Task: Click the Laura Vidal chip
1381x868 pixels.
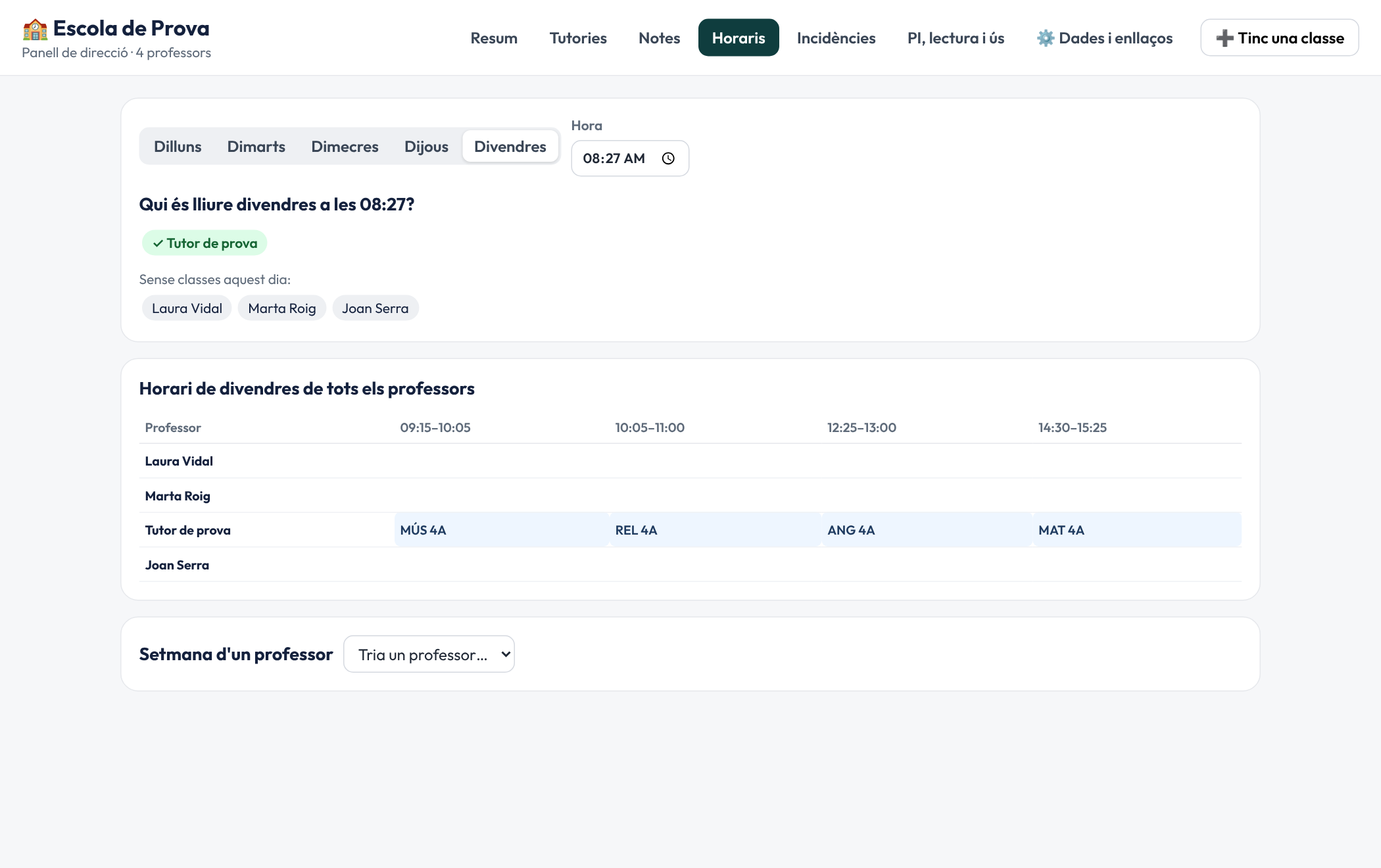Action: (x=187, y=308)
